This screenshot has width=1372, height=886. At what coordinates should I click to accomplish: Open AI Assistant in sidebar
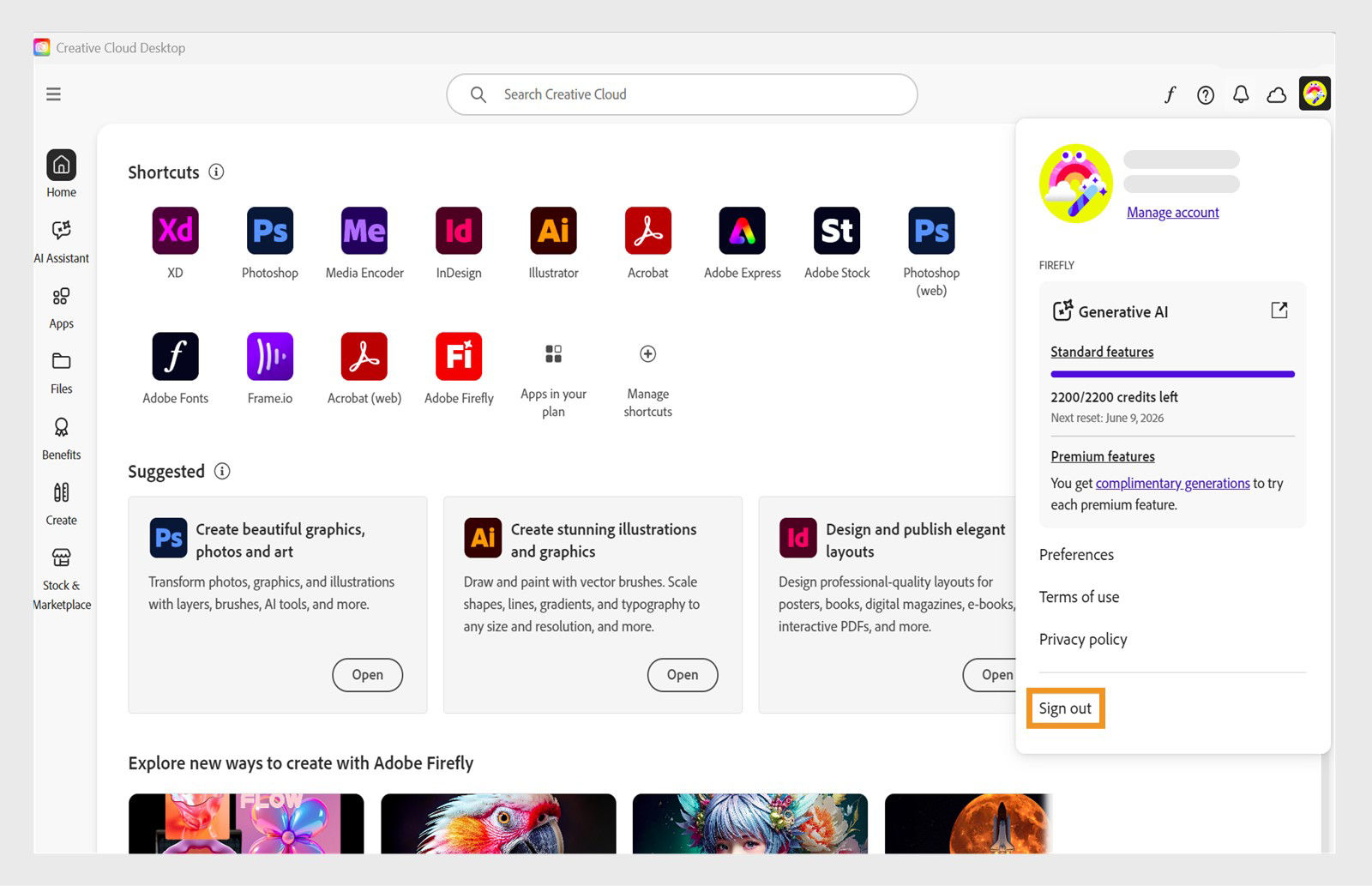pyautogui.click(x=61, y=240)
